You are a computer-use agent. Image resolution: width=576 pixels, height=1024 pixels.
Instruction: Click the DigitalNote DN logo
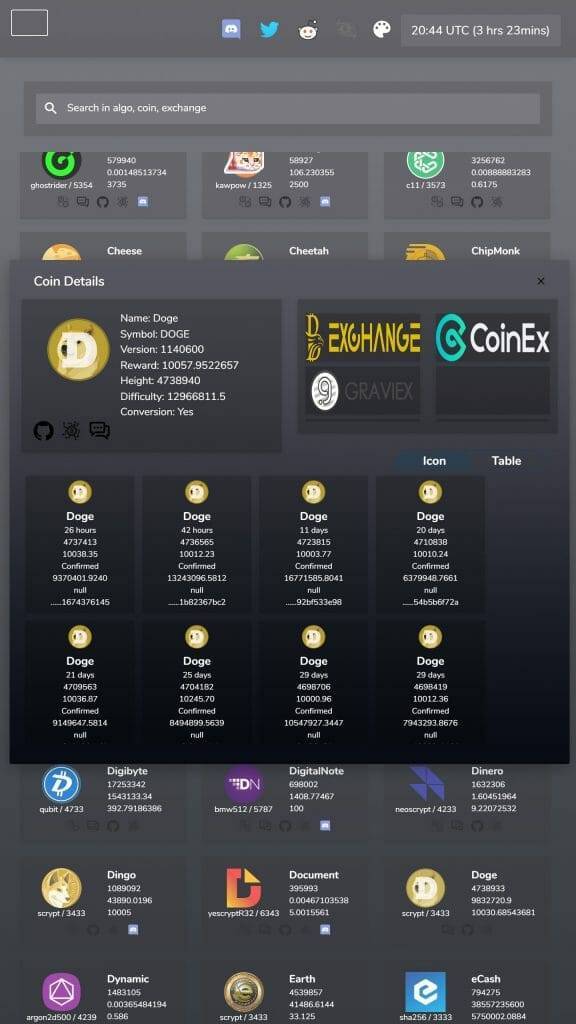(244, 784)
